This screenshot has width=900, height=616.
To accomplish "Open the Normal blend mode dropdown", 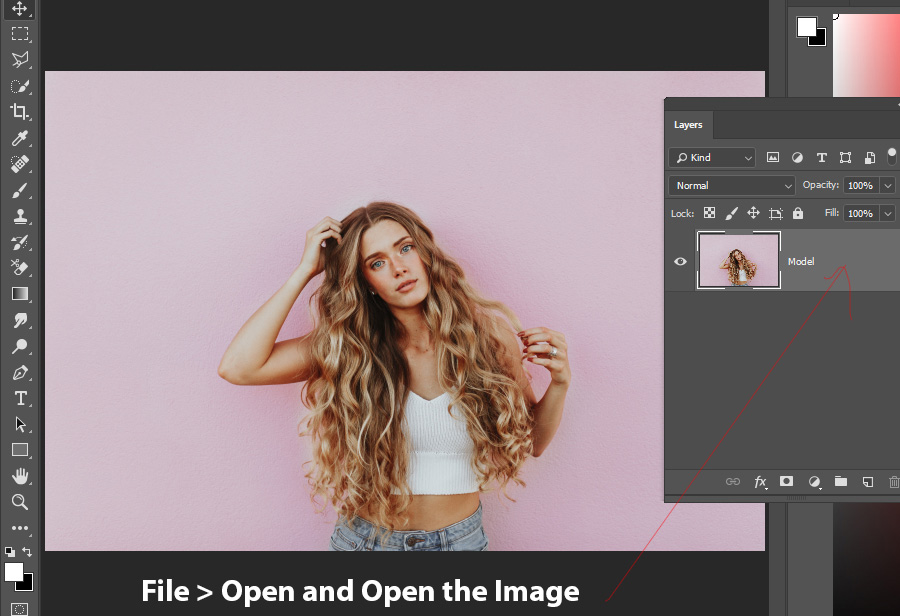I will point(732,185).
